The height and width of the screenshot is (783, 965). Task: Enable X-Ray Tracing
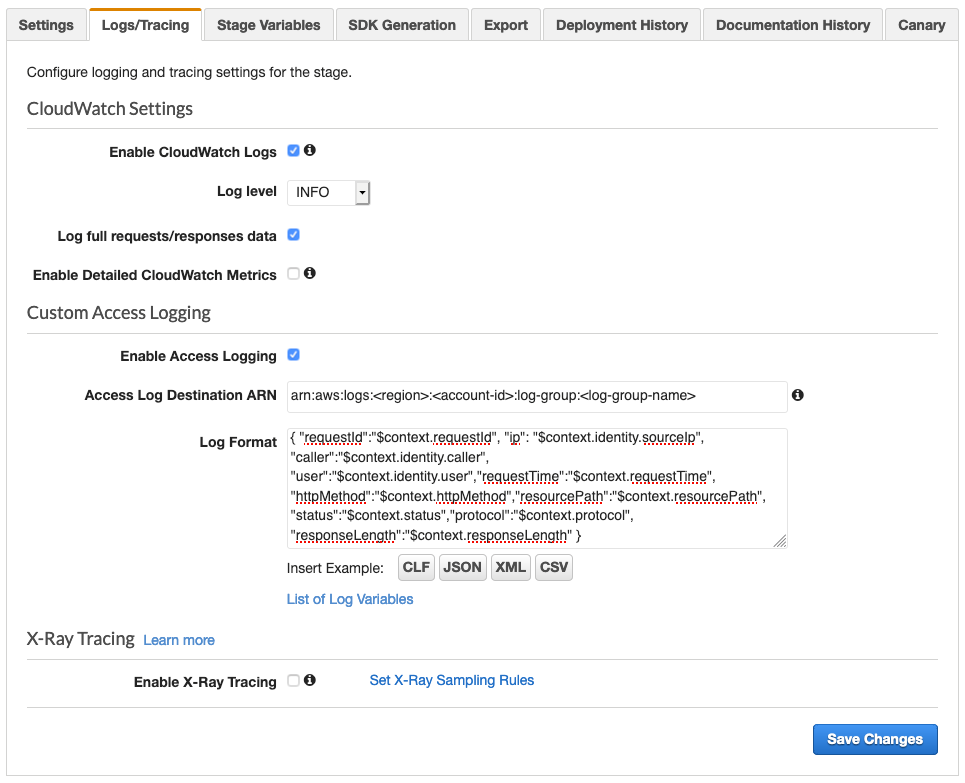tap(293, 680)
